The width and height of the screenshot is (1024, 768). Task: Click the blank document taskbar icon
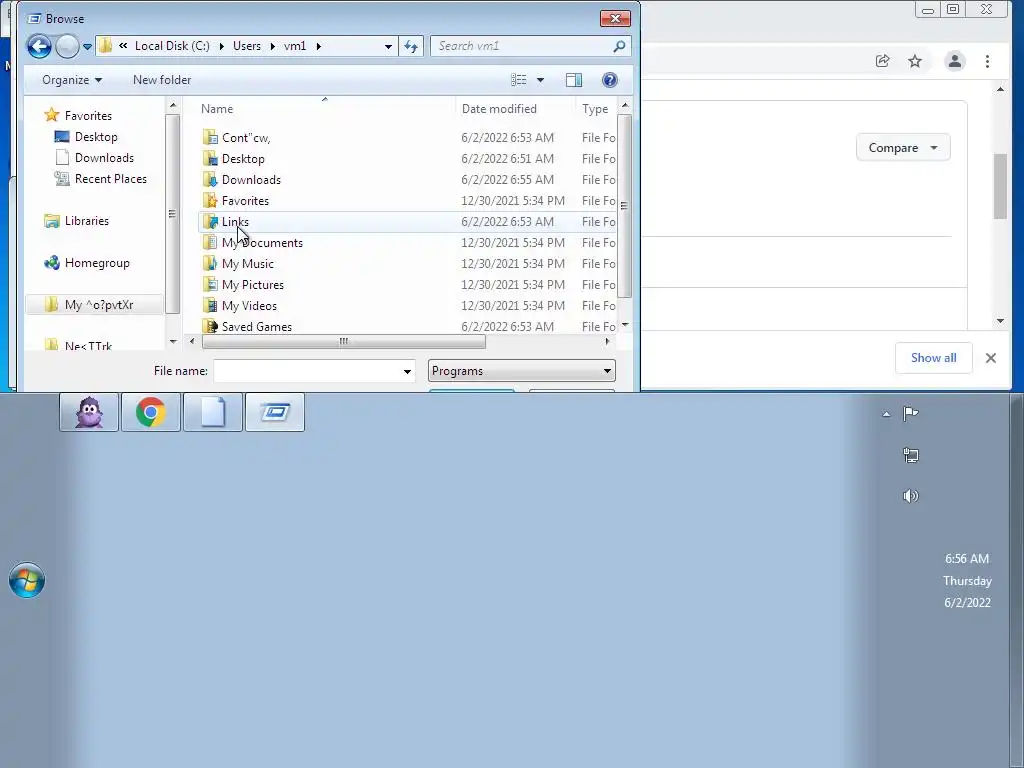[213, 412]
